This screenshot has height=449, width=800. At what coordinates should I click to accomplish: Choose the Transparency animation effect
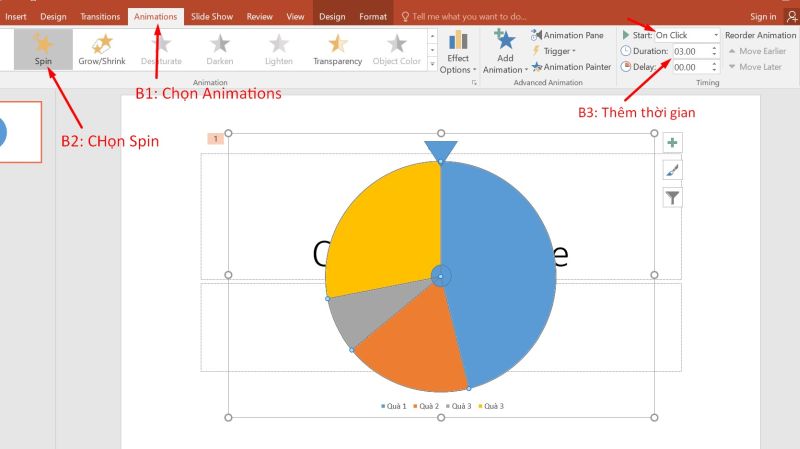coord(337,49)
